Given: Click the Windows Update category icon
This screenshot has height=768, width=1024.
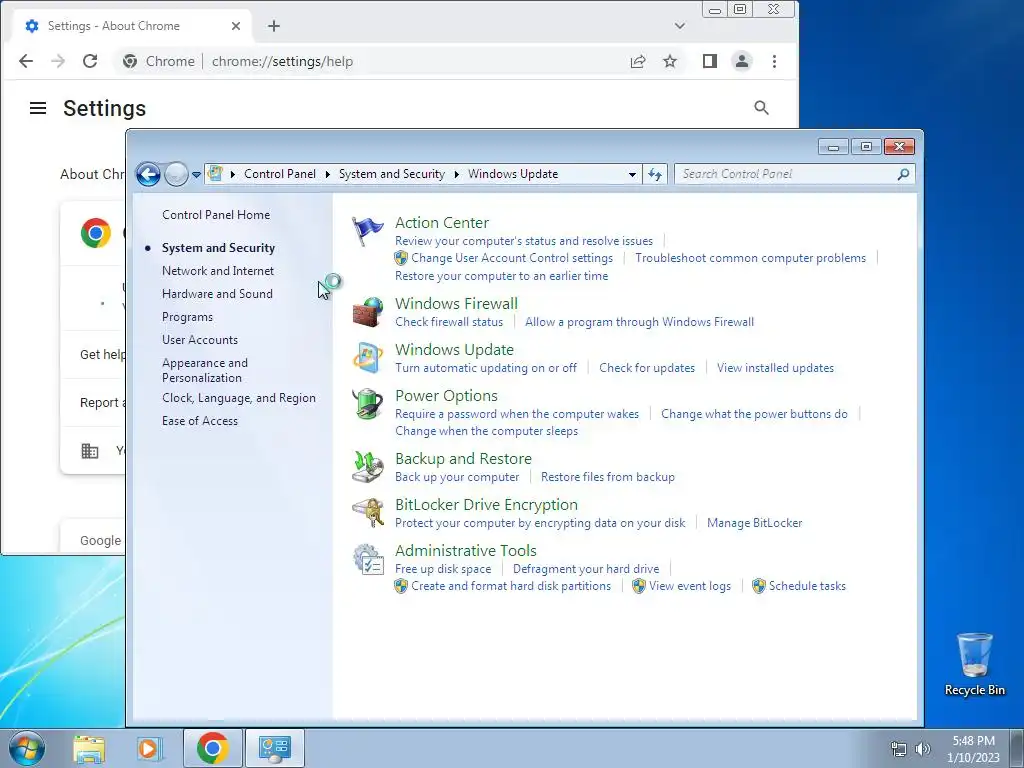Looking at the screenshot, I should point(368,358).
